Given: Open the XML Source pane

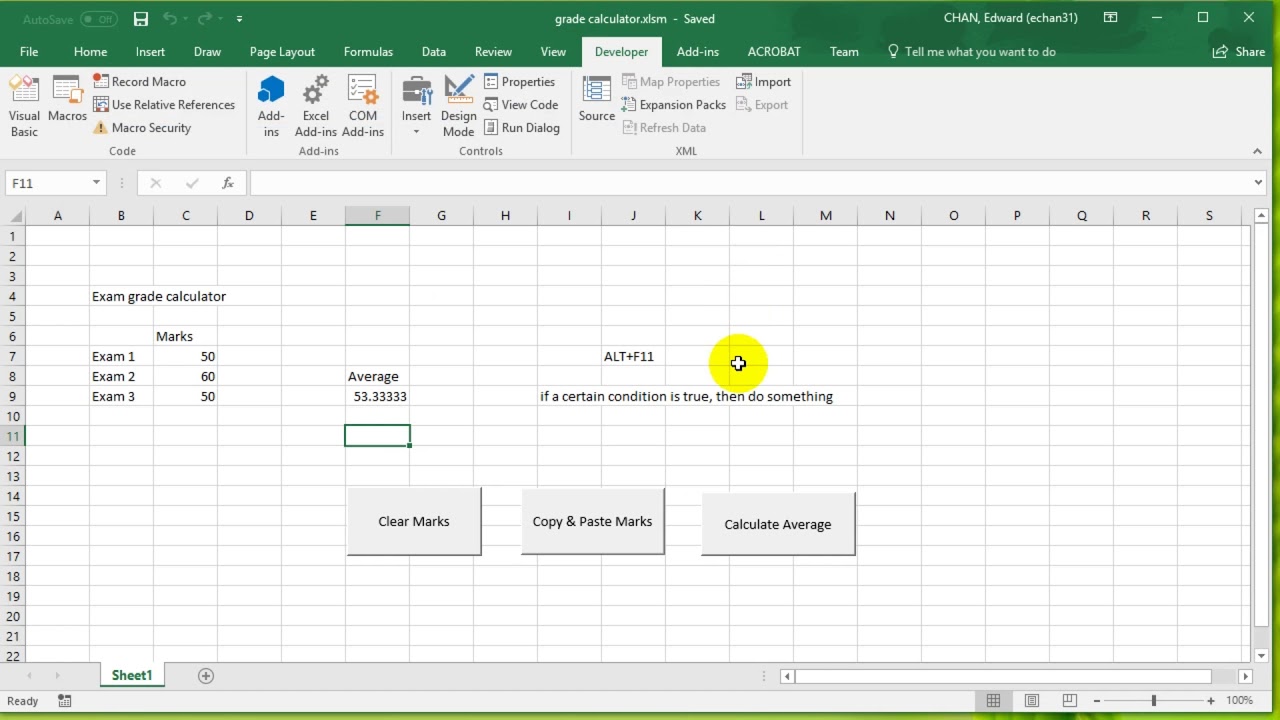Looking at the screenshot, I should pos(597,100).
